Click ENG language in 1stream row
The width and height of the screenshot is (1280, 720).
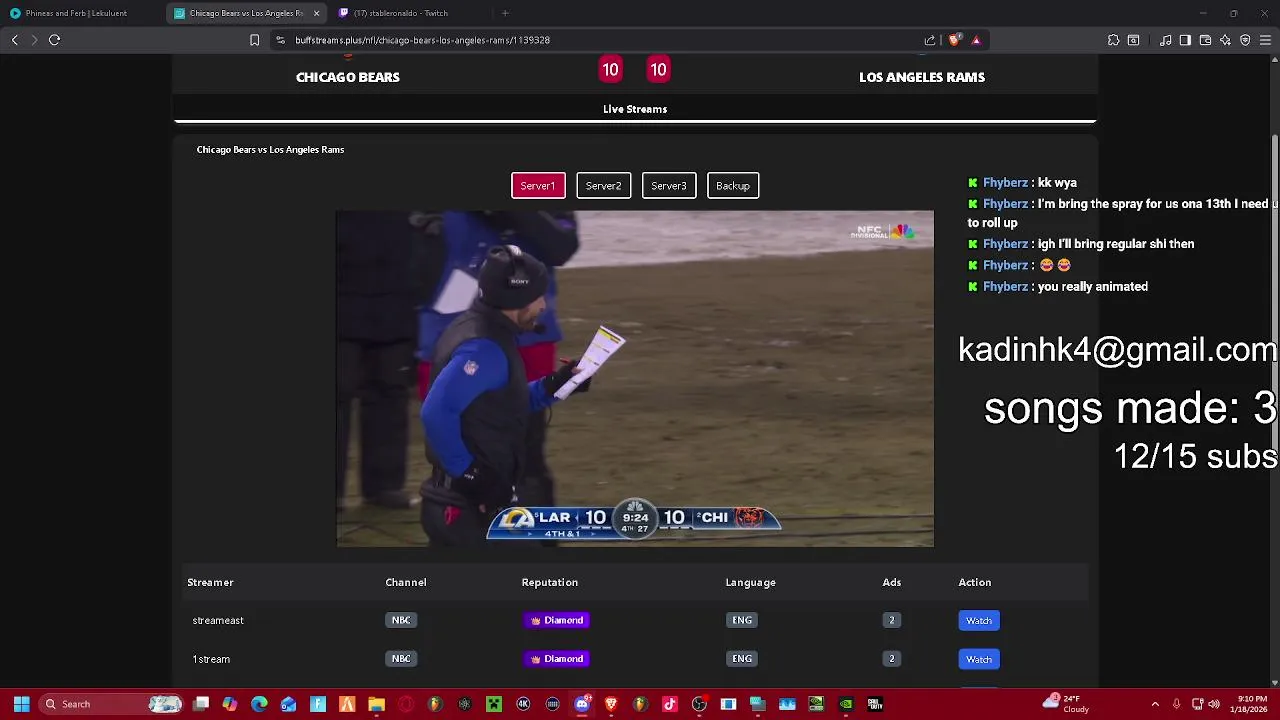tap(742, 659)
